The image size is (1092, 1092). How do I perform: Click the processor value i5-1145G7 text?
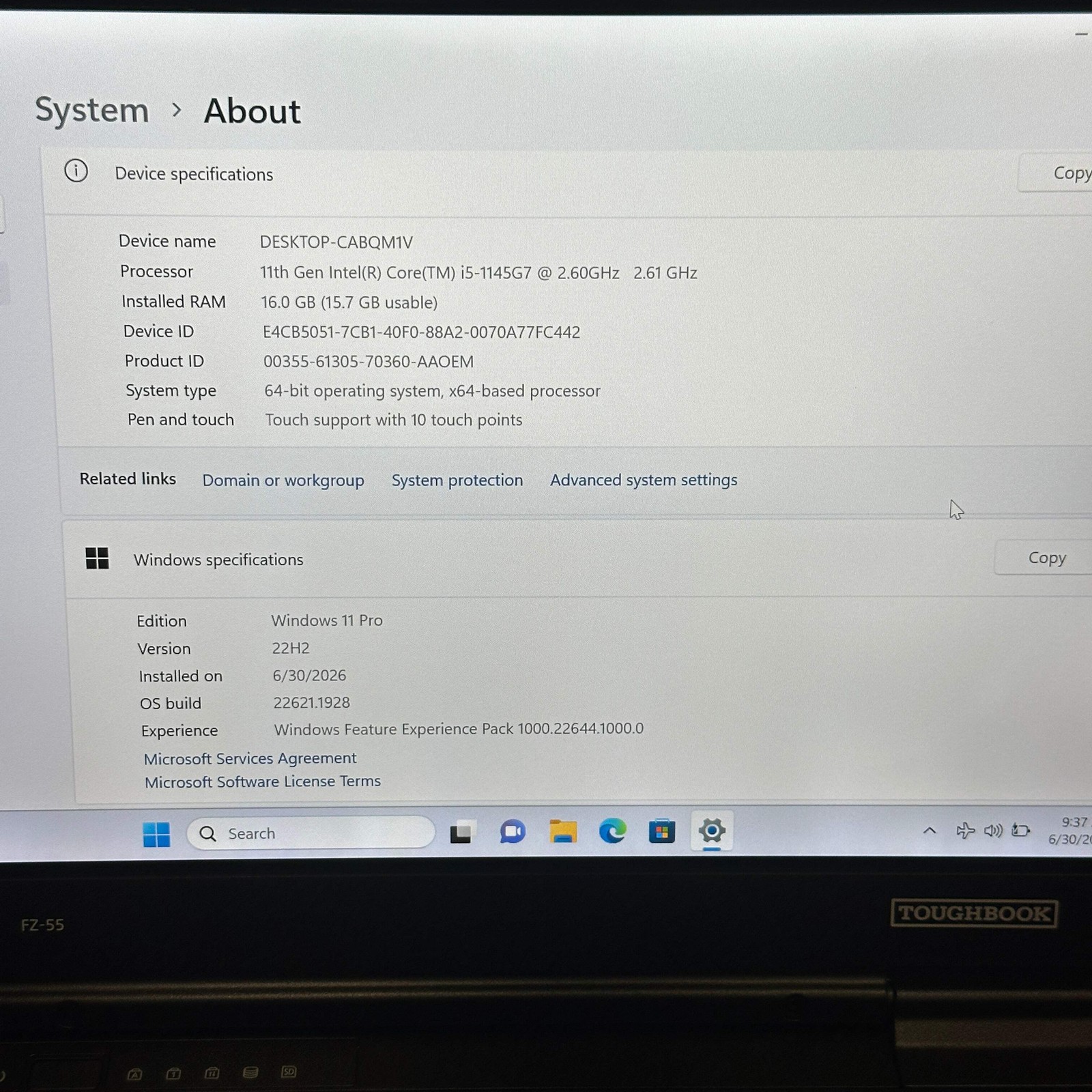coord(478,273)
